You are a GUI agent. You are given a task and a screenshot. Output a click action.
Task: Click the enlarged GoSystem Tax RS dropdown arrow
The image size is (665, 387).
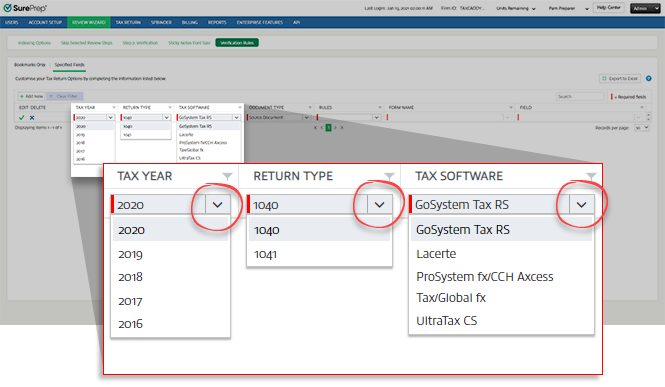click(x=581, y=205)
